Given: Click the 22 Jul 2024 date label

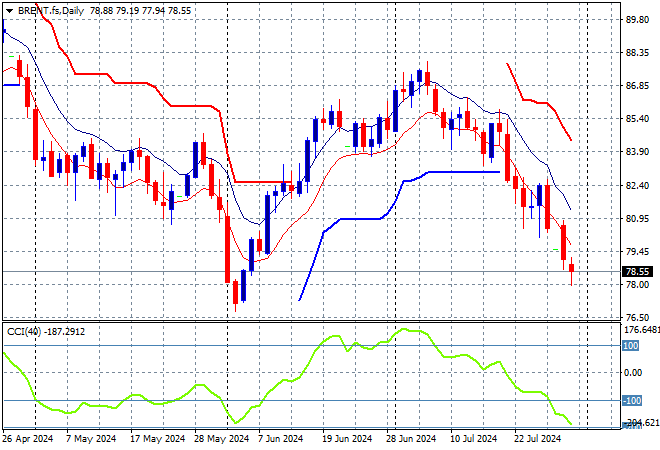Looking at the screenshot, I should [x=538, y=439].
